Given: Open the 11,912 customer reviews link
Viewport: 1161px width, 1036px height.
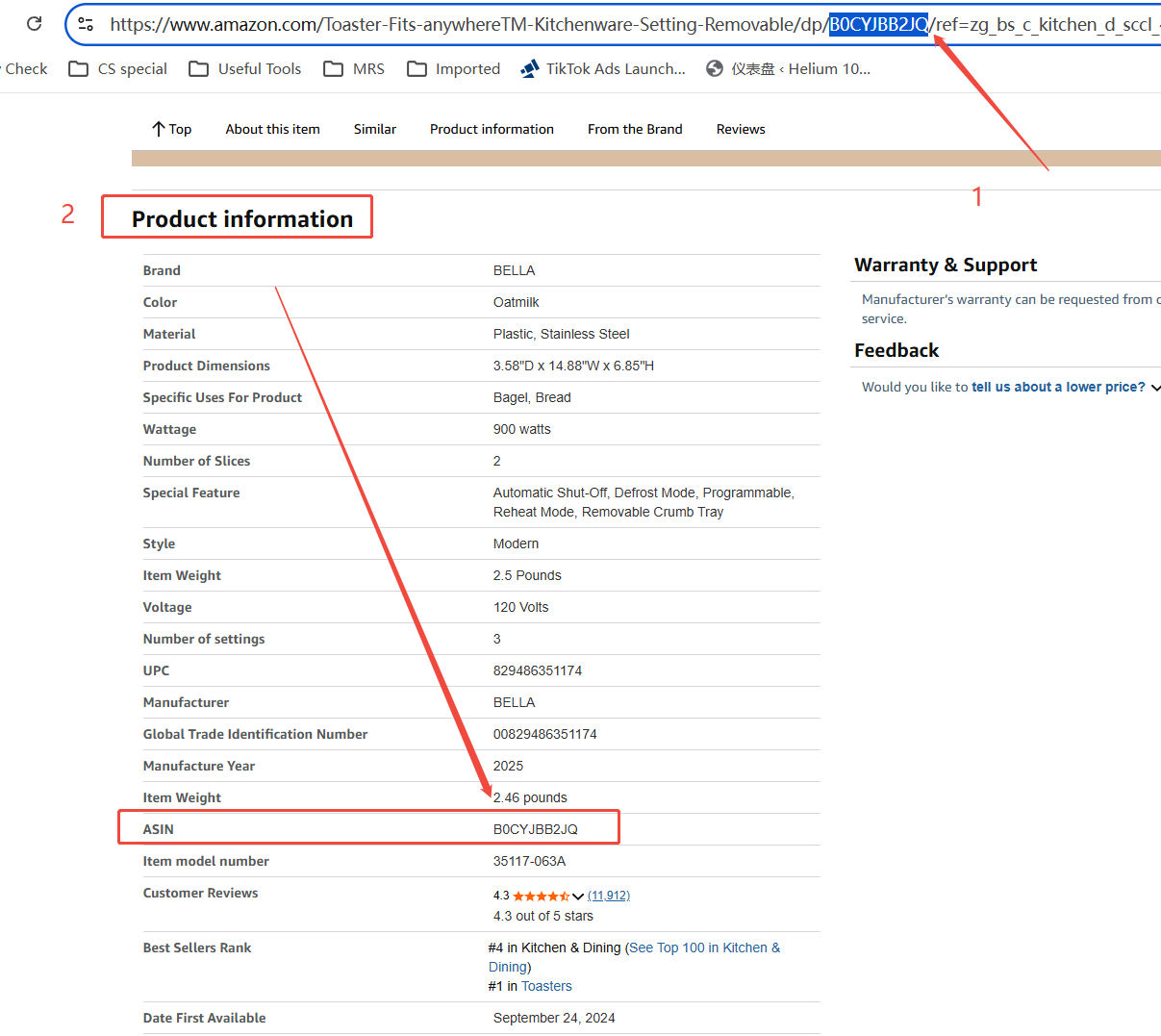Looking at the screenshot, I should (x=609, y=896).
